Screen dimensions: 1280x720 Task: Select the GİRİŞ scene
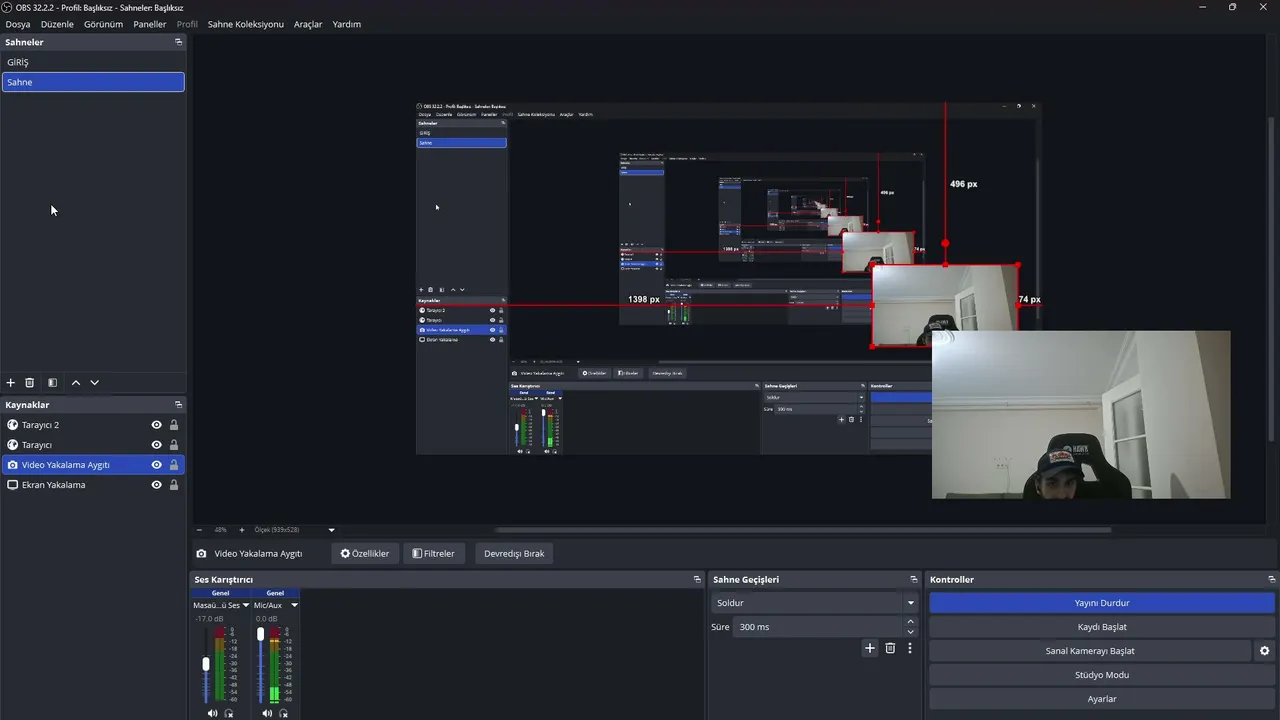(93, 62)
